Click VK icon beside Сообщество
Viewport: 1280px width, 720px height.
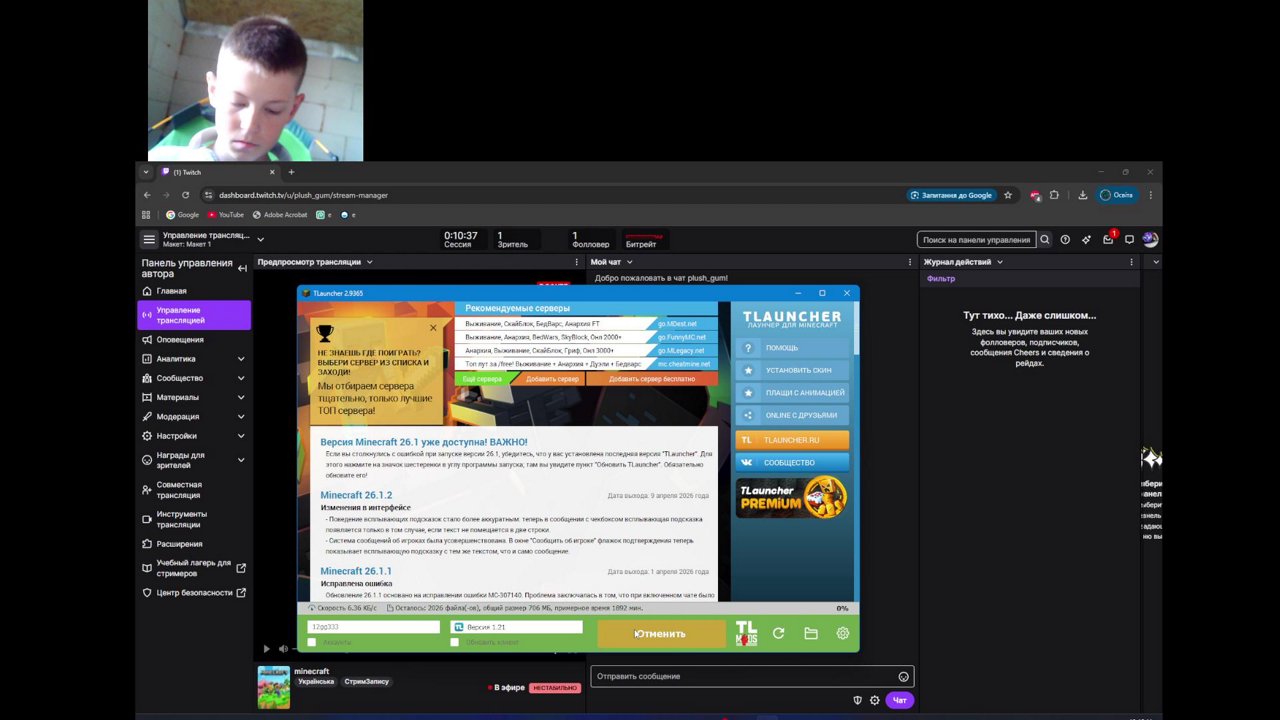point(747,462)
